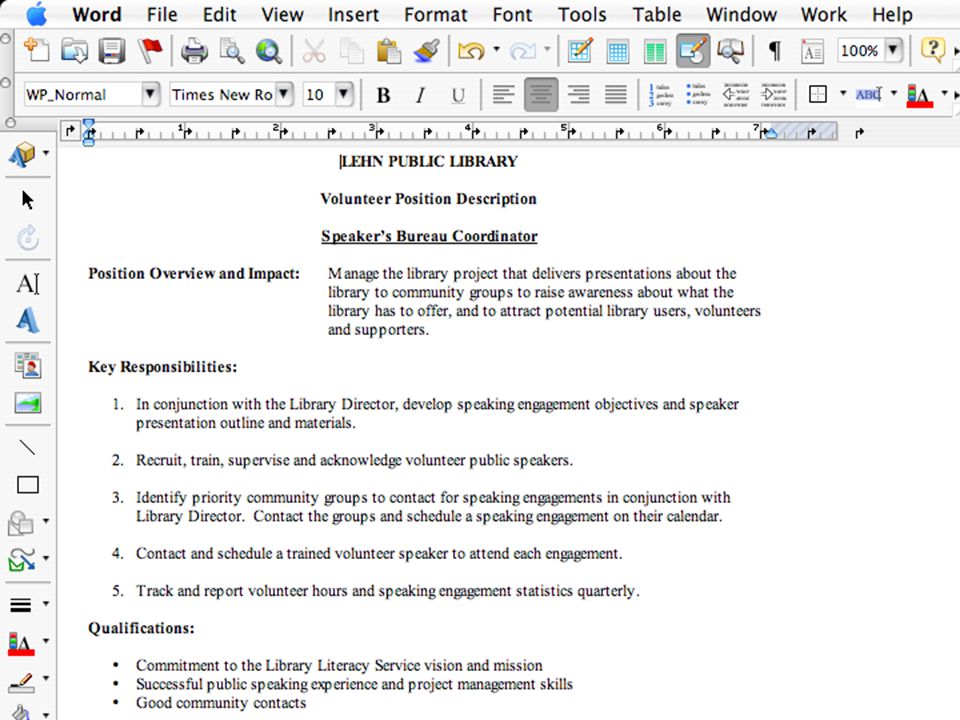
Task: Expand the Borders dropdown arrow
Action: 843,94
